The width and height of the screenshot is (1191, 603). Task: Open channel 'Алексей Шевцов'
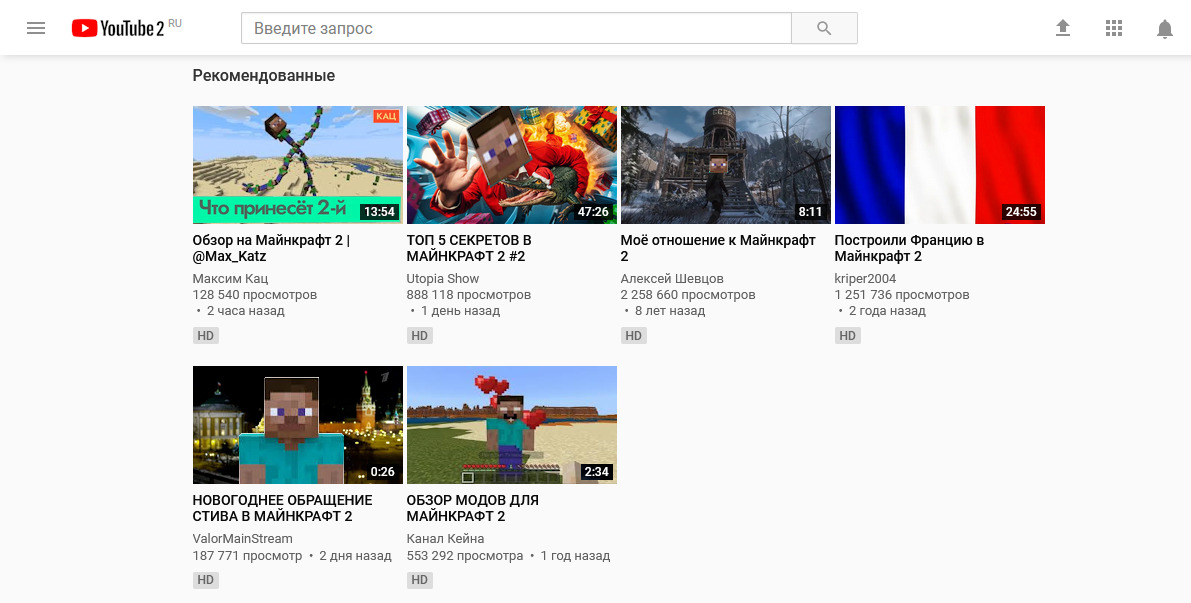(x=672, y=279)
